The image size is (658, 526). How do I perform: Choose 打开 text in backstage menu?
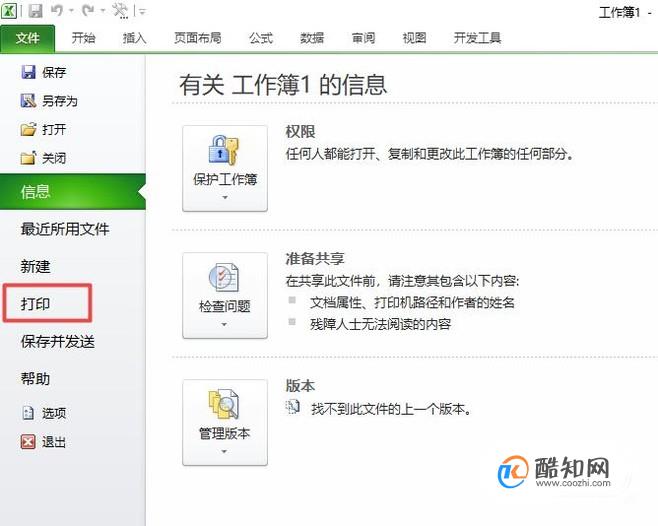(54, 129)
